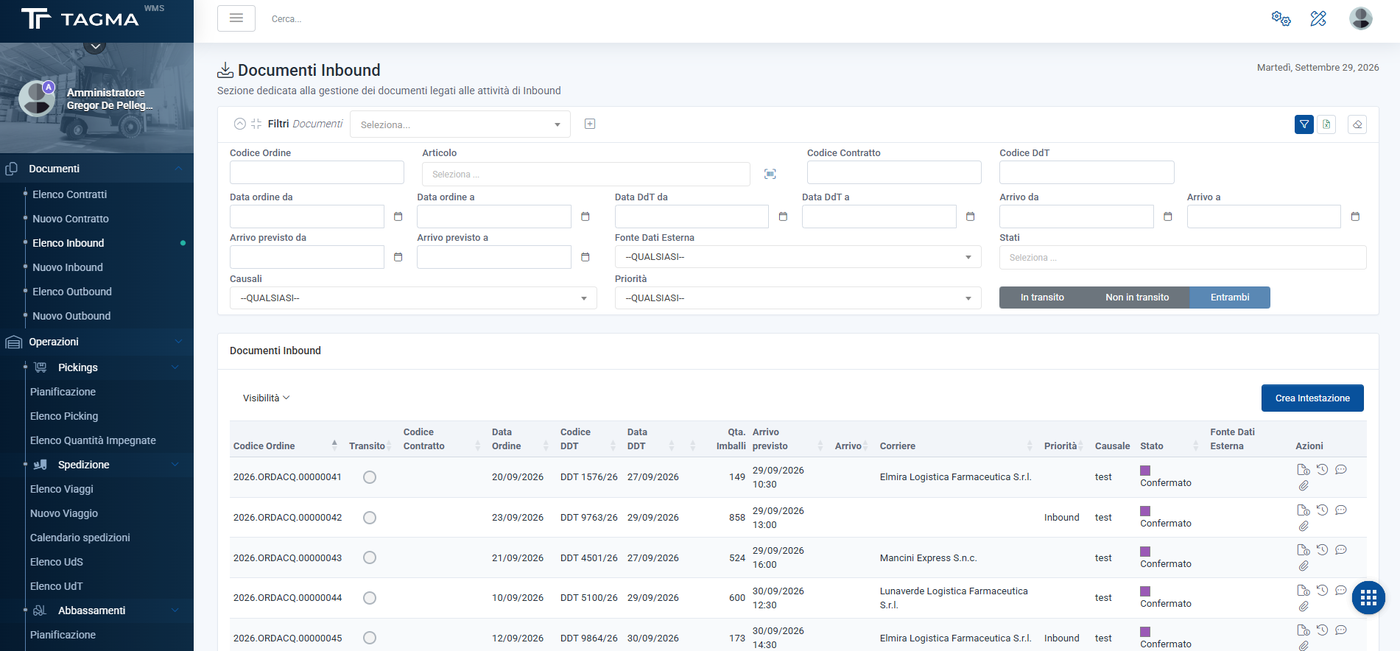Open the DDT 1576/26 link

coord(589,477)
